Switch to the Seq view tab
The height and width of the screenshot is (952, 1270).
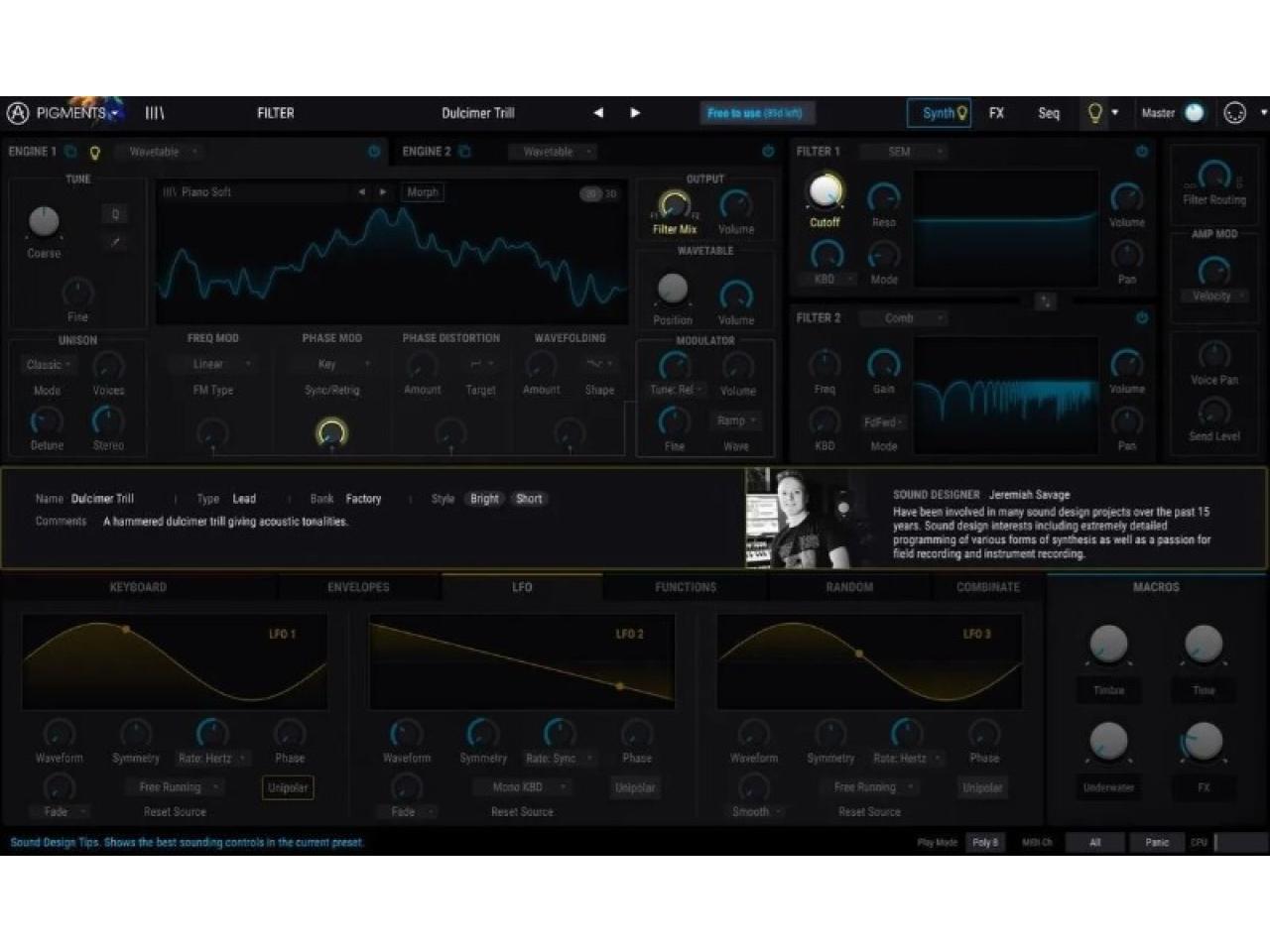point(1049,113)
